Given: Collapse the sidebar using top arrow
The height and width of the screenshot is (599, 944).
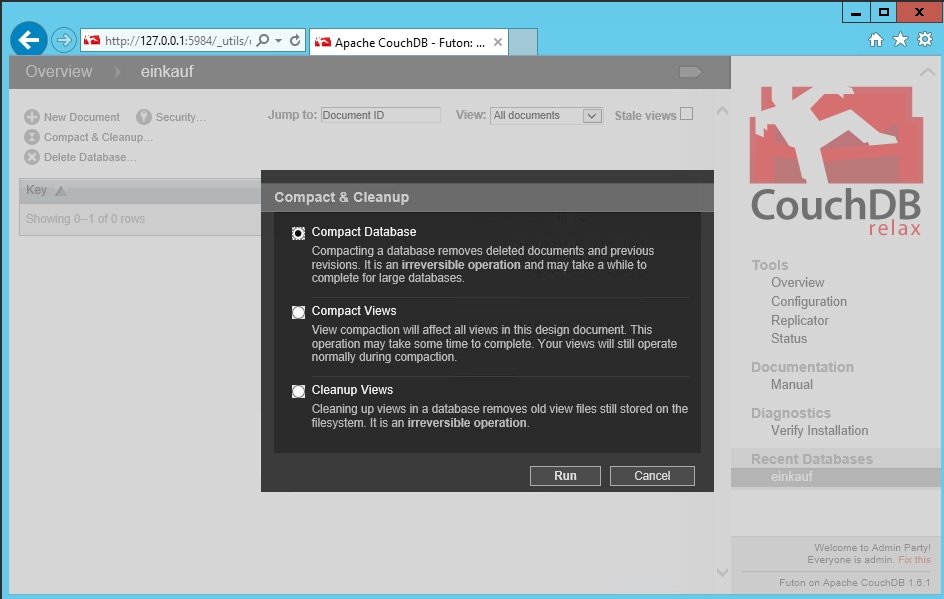Looking at the screenshot, I should click(x=927, y=74).
